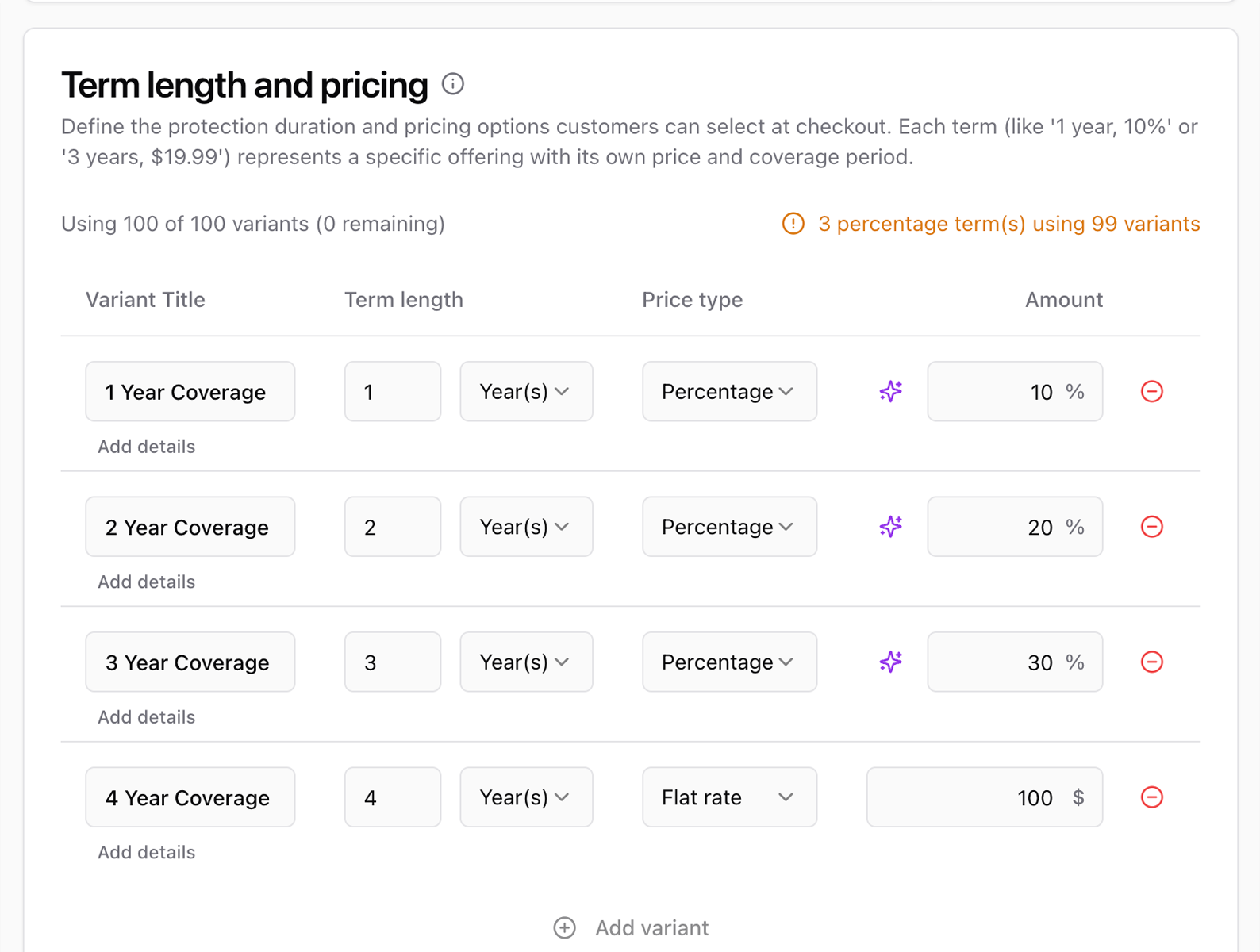
Task: Remove the 4 Year Coverage variant
Action: click(1151, 797)
